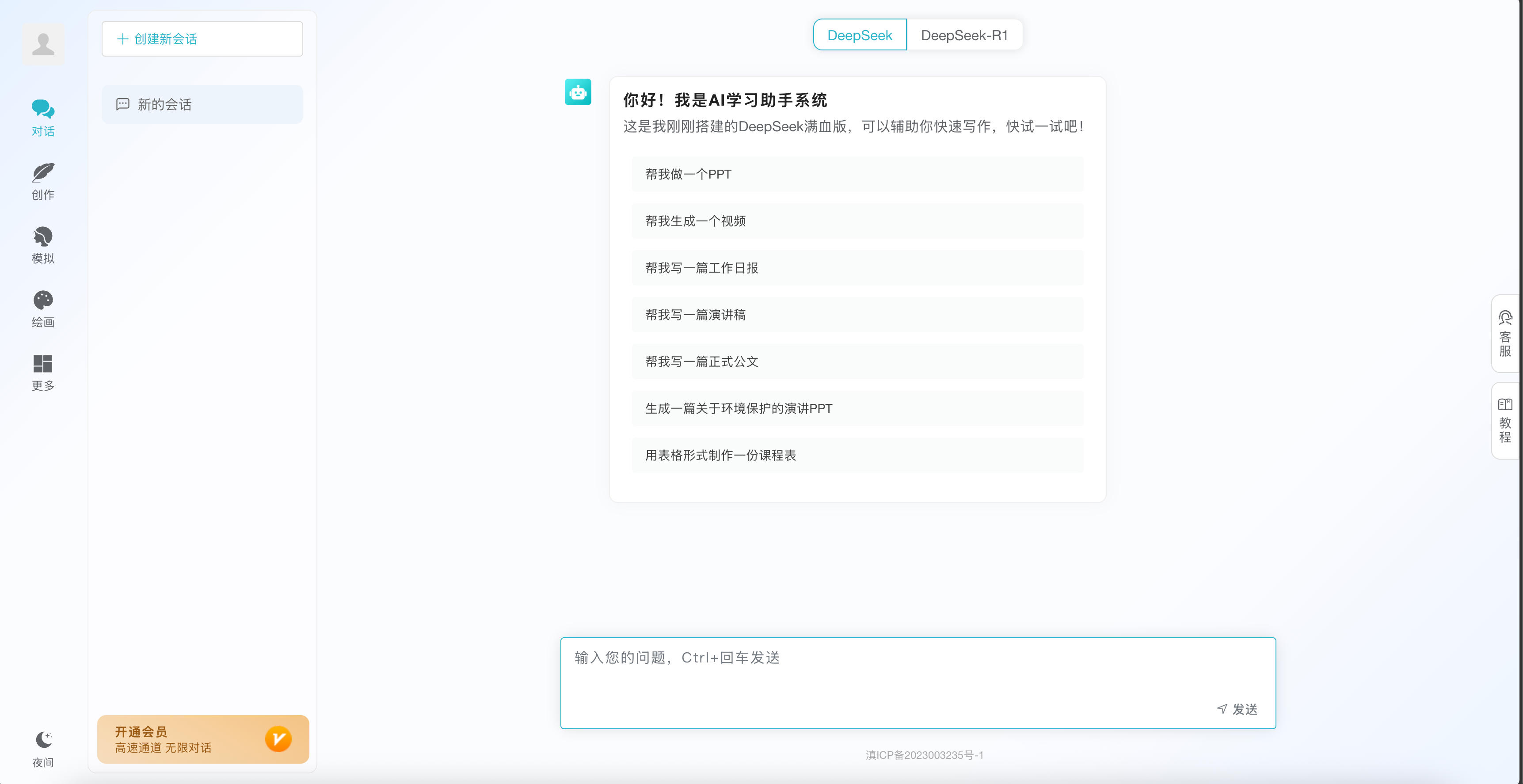Open the 模拟 simulation section
The image size is (1523, 784).
[x=43, y=245]
